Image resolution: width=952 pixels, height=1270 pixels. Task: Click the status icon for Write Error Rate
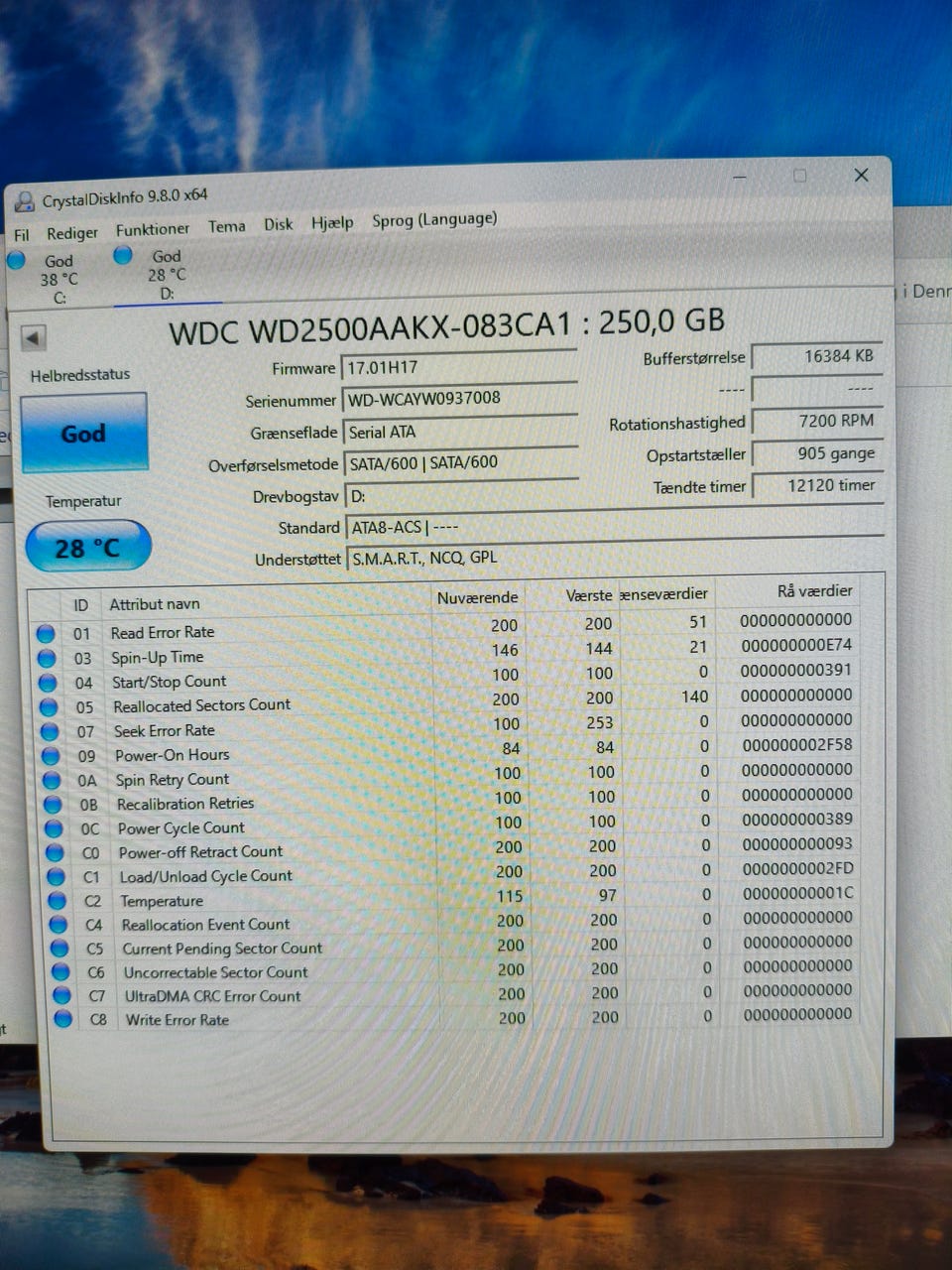(x=62, y=1019)
